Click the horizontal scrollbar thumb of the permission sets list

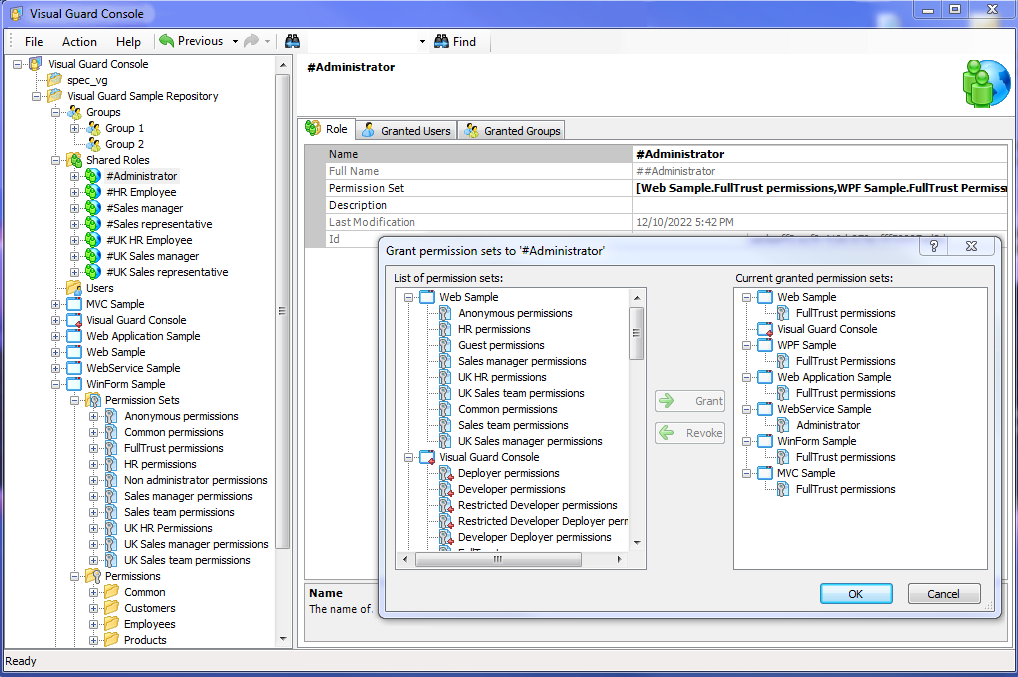point(498,559)
